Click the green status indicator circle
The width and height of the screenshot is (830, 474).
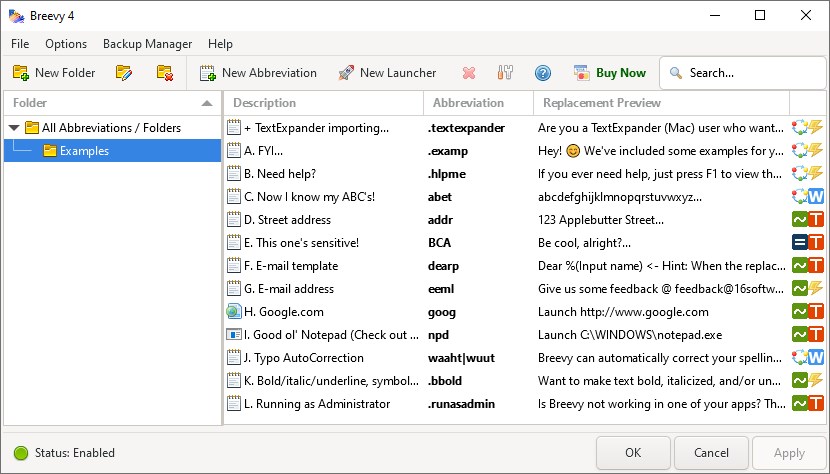[x=21, y=453]
